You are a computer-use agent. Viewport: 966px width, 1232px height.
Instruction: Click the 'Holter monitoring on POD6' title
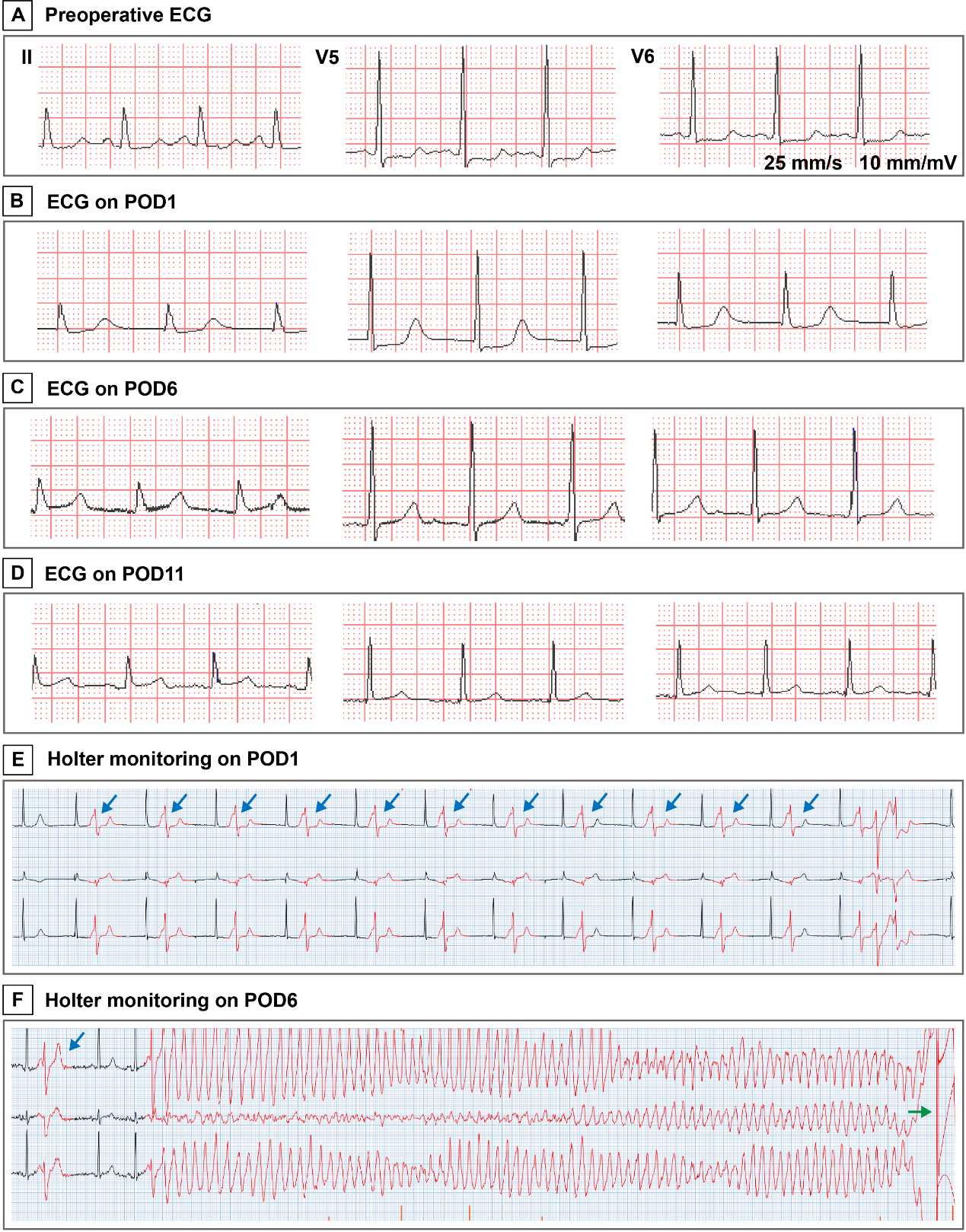tap(171, 1000)
